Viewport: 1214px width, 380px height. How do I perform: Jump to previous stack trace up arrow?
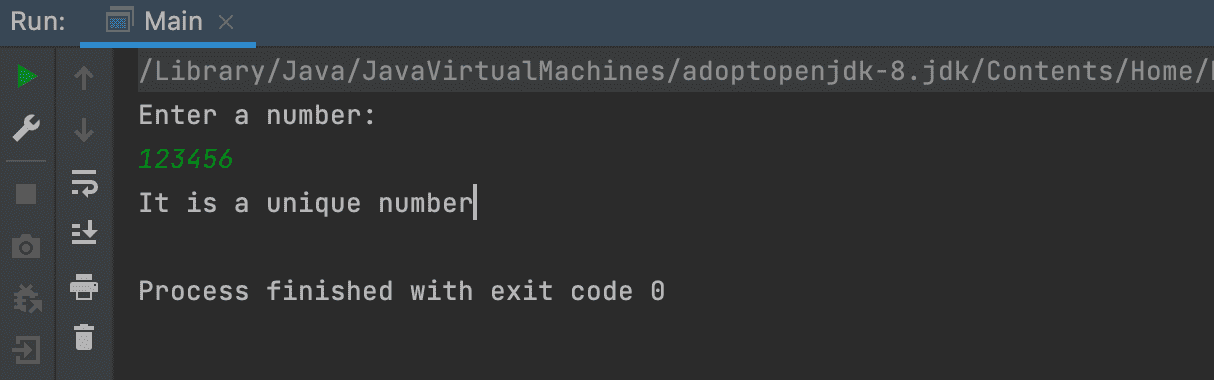pos(85,78)
